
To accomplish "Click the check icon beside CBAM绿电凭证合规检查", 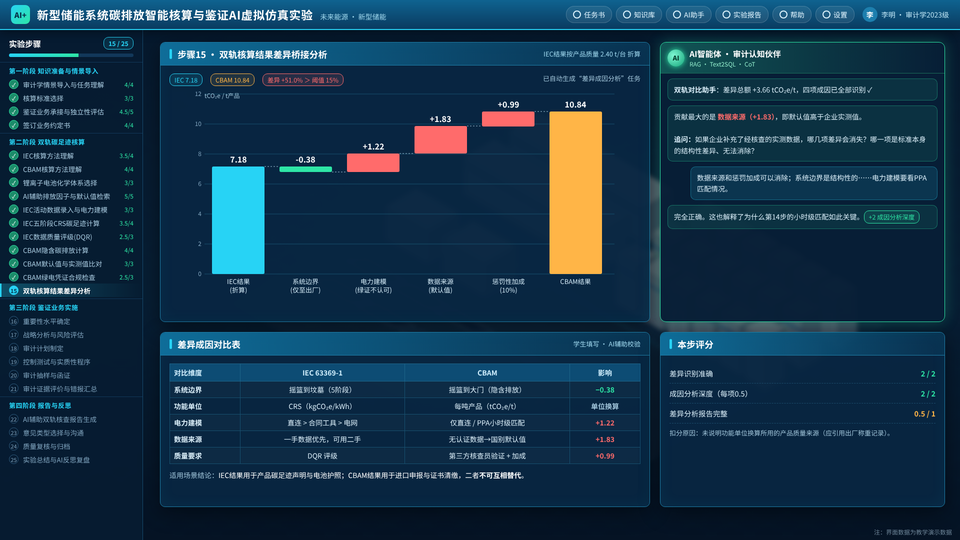I will coord(13,277).
